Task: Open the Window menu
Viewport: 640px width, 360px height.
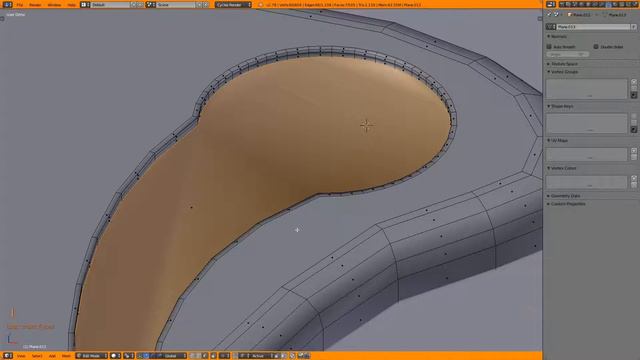Action: (x=54, y=5)
